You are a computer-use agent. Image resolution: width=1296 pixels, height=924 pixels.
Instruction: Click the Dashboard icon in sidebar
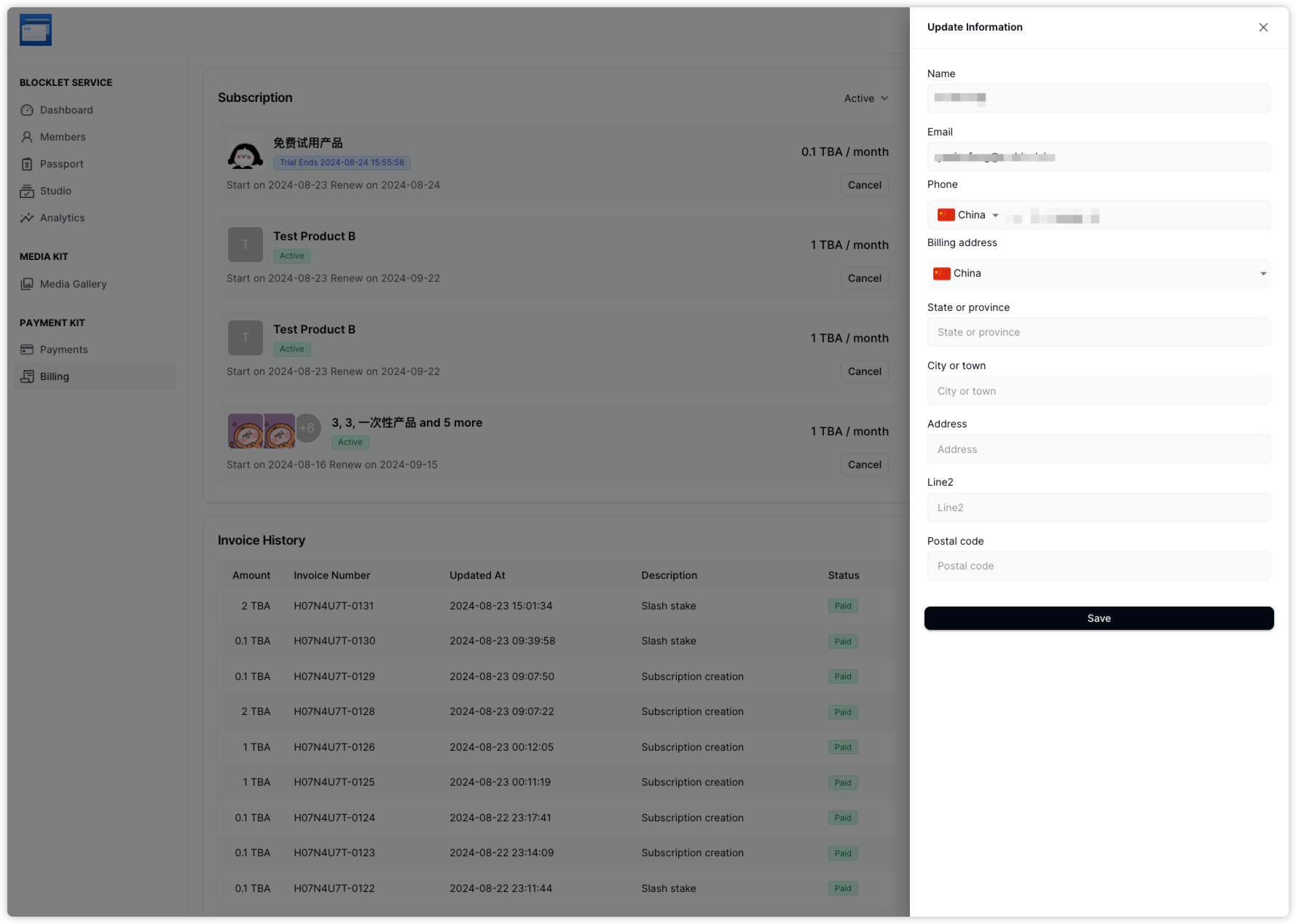click(27, 110)
